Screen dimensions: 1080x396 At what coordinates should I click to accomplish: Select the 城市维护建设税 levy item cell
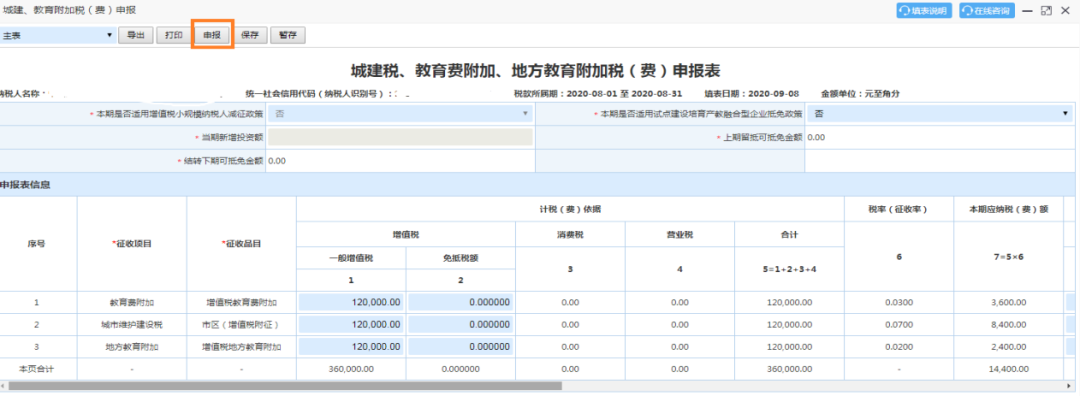point(132,324)
